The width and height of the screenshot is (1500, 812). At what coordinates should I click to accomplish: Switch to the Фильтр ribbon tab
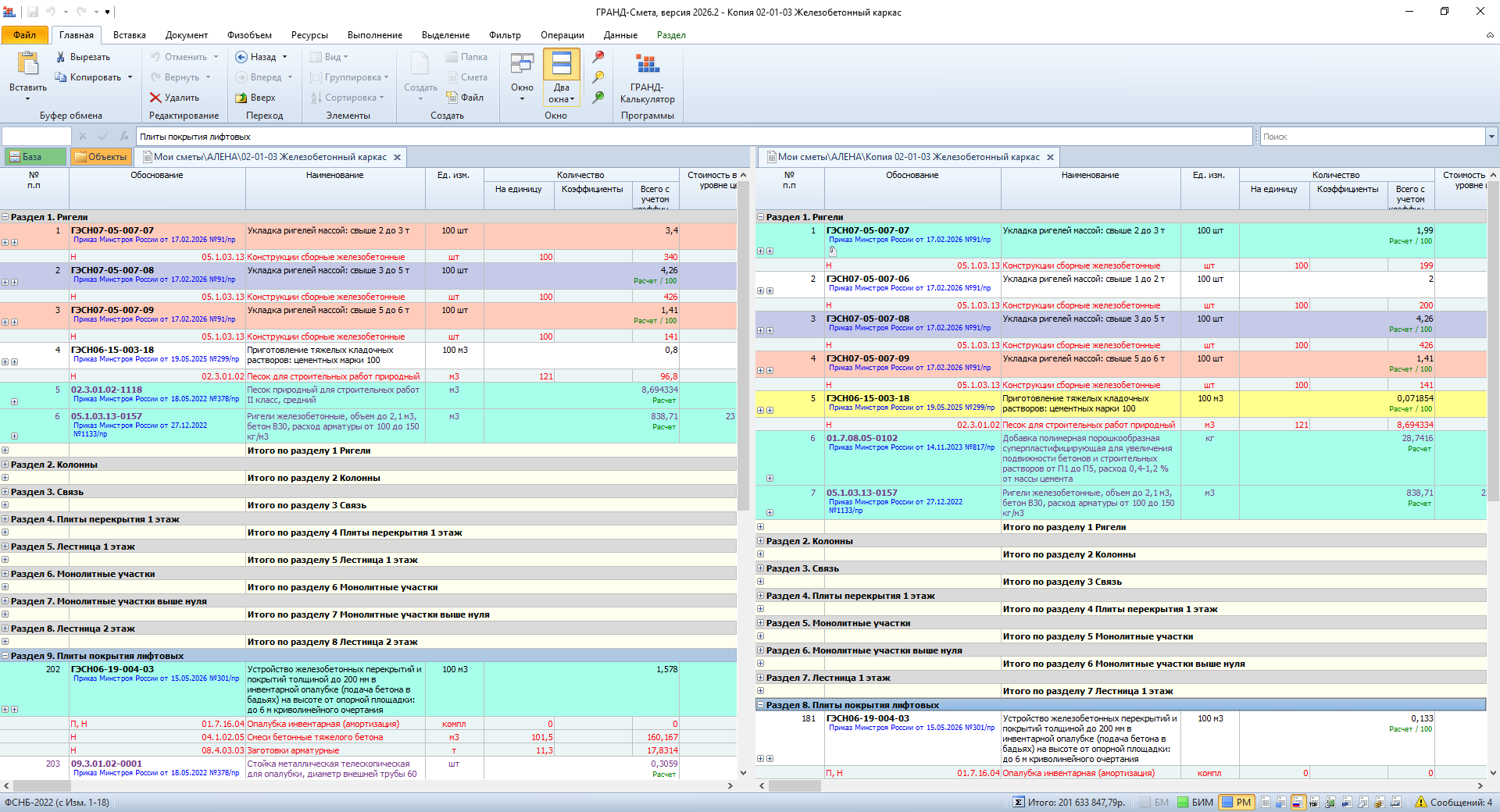[505, 35]
